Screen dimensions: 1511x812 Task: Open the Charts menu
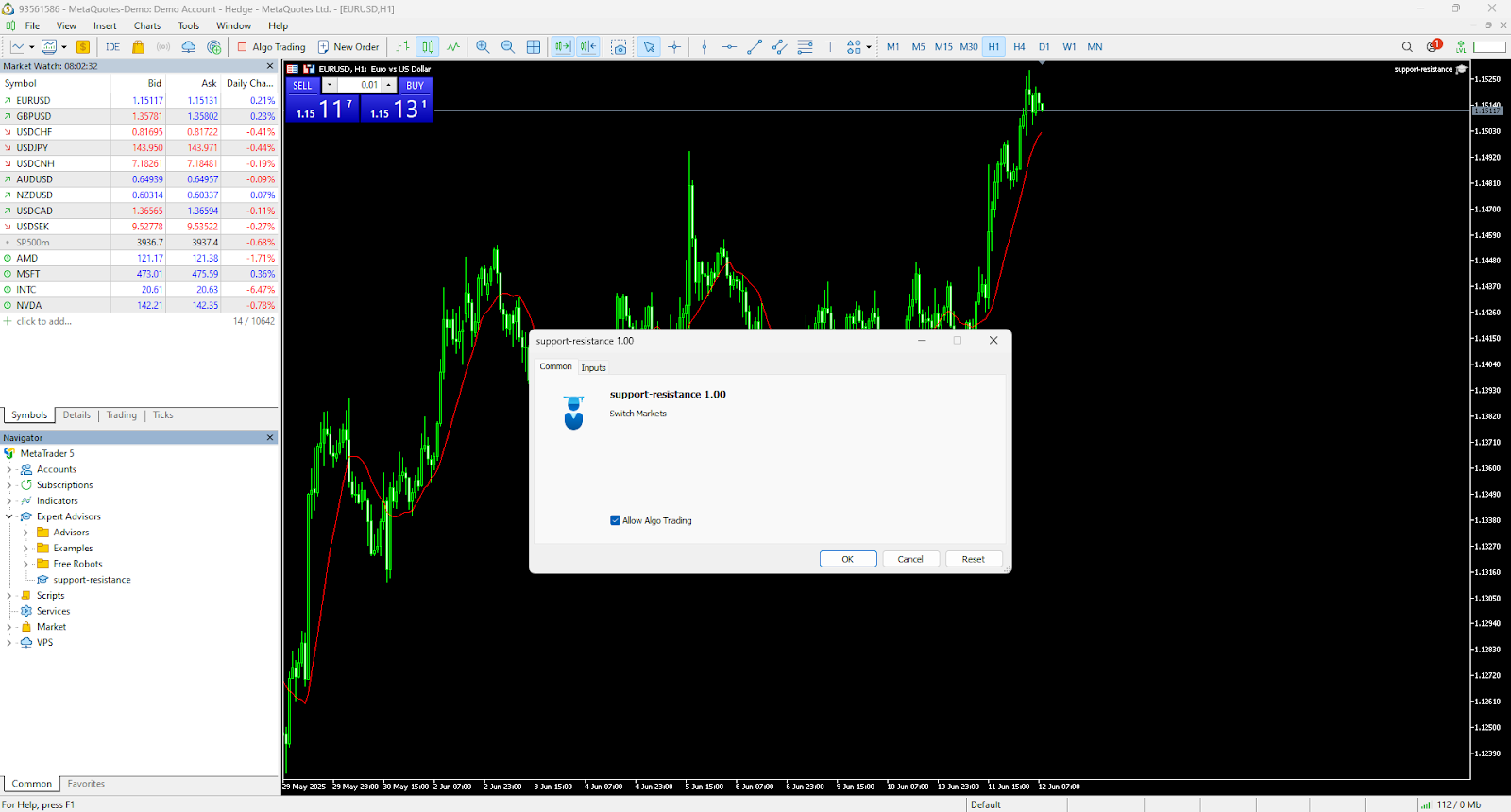coord(147,26)
